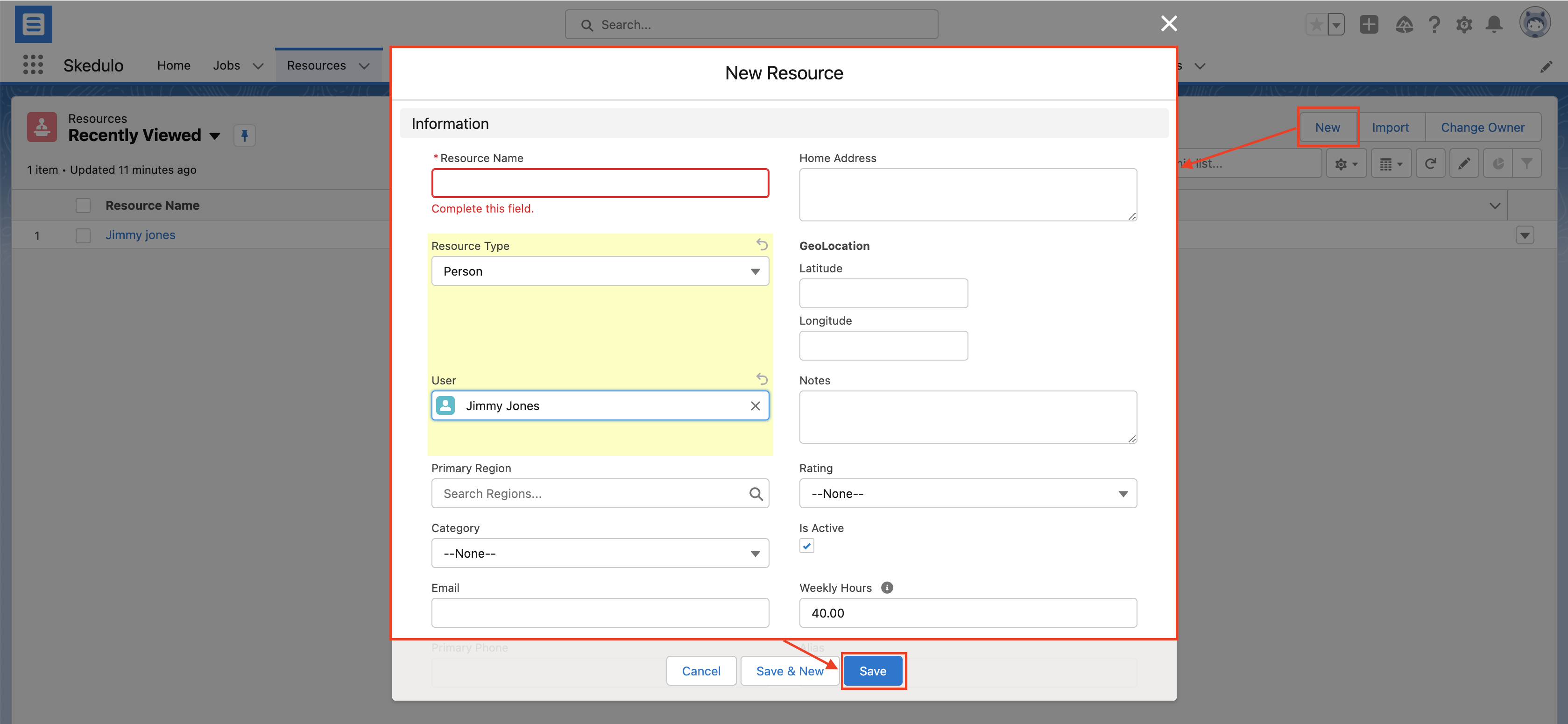Click the Save button
Screen dimensions: 1568x724
(x=872, y=670)
